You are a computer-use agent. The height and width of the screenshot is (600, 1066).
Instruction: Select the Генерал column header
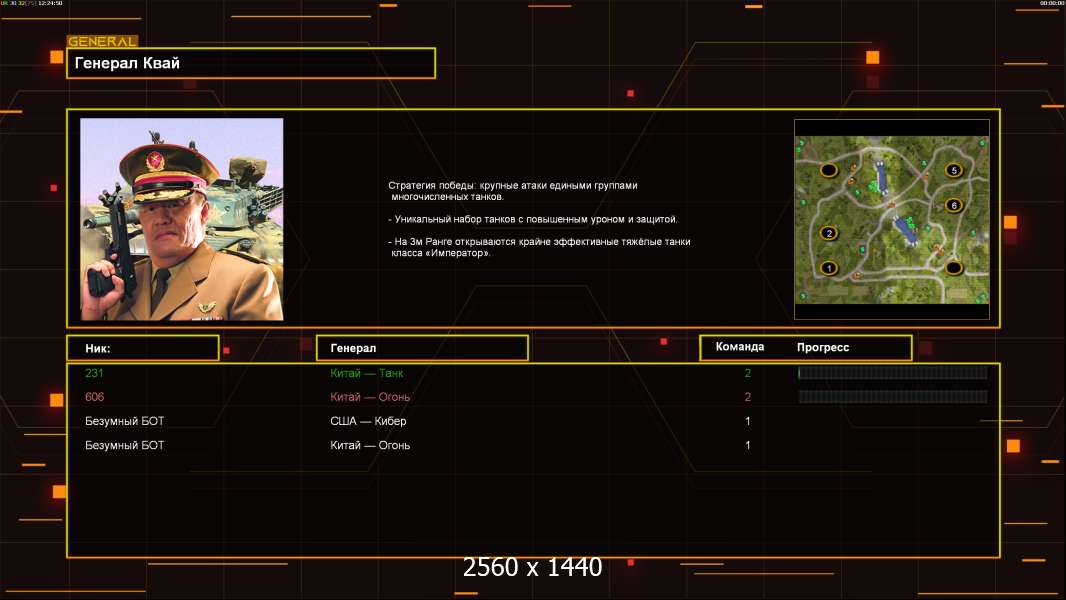click(x=422, y=348)
